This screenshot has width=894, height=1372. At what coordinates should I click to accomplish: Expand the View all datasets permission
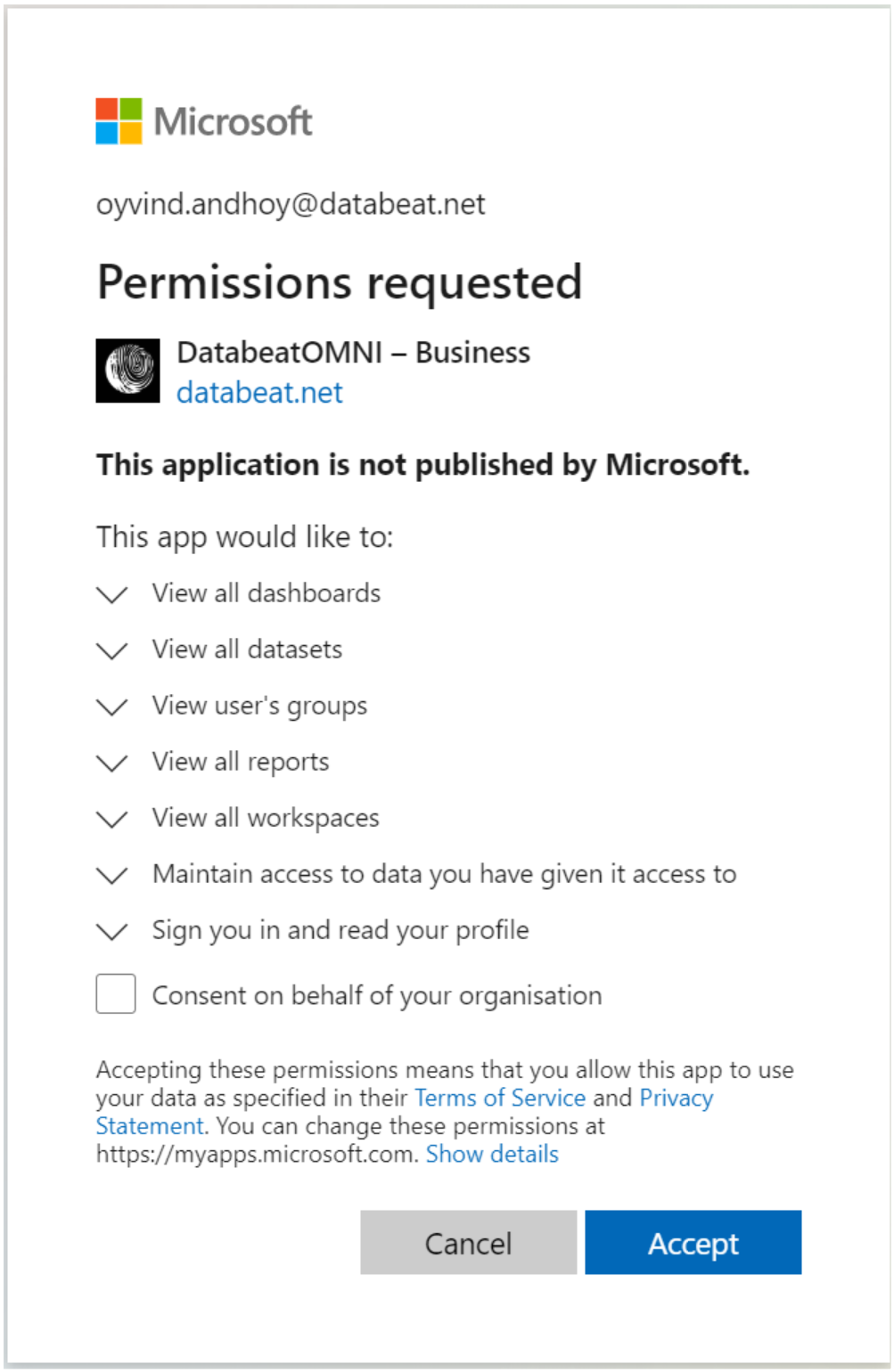pos(111,650)
